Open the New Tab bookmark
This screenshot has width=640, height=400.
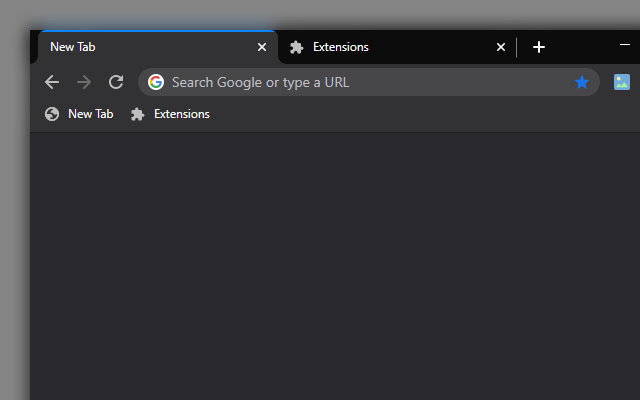79,114
